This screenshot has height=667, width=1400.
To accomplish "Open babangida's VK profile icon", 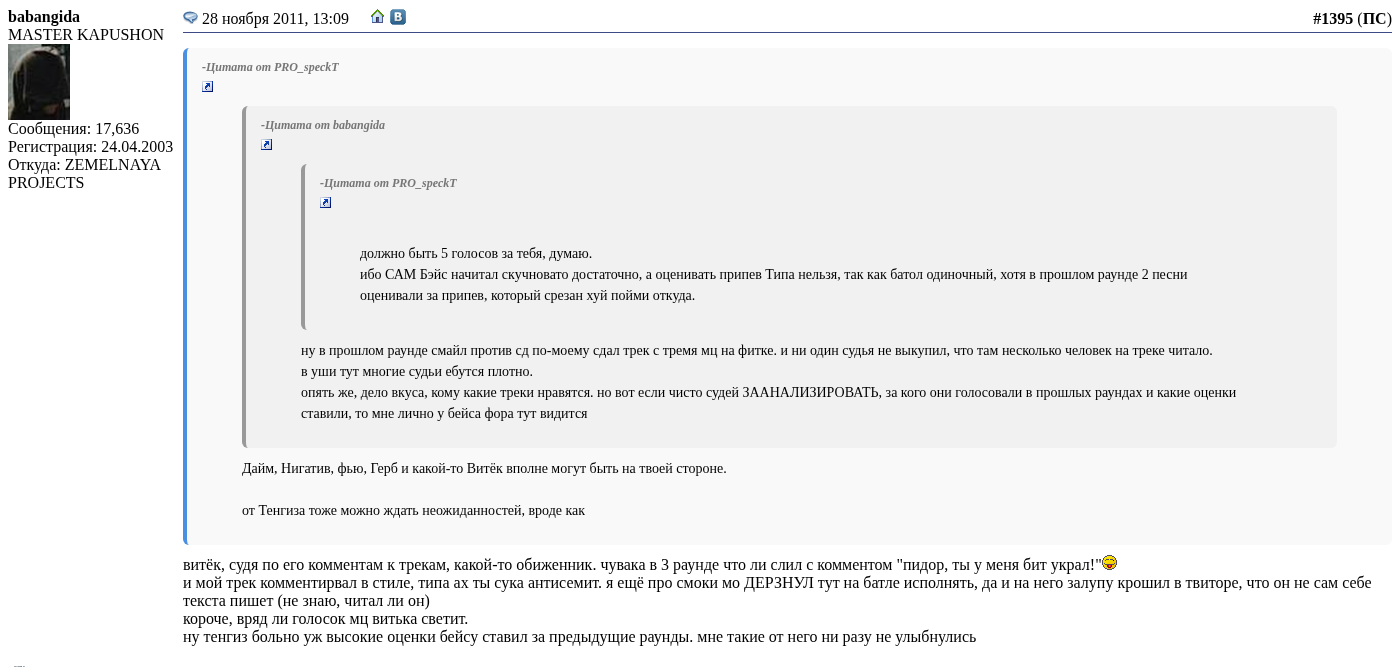I will pyautogui.click(x=398, y=17).
